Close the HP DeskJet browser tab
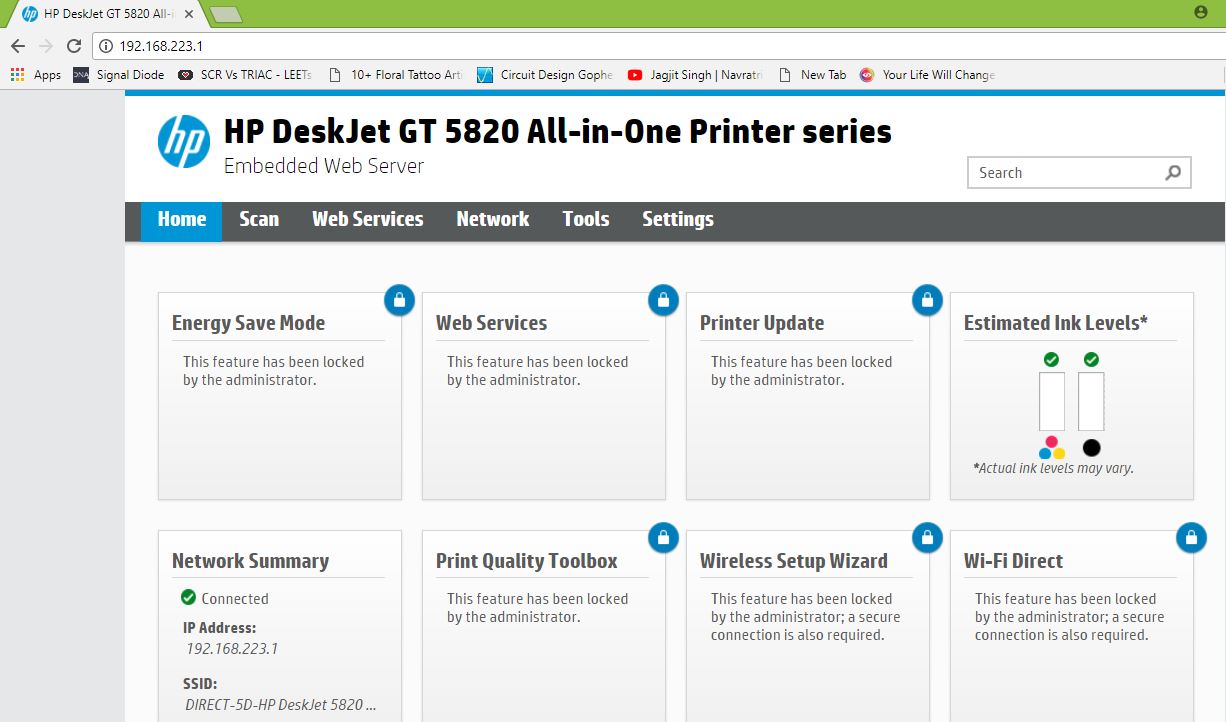 click(189, 14)
